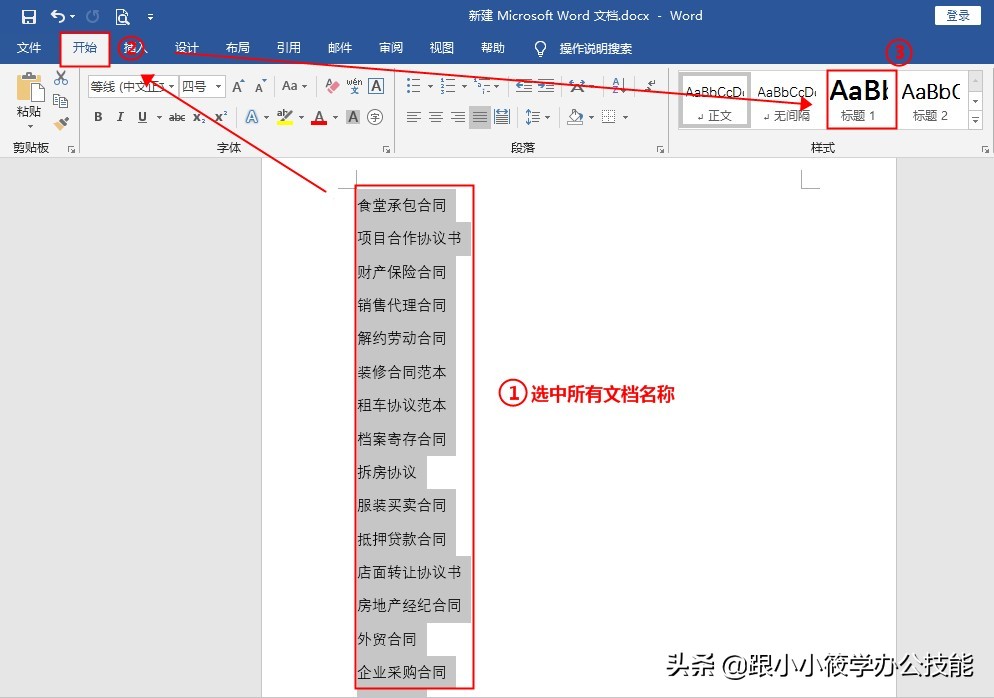Viewport: 994px width, 698px height.
Task: Open the 文件 tab
Action: (29, 48)
